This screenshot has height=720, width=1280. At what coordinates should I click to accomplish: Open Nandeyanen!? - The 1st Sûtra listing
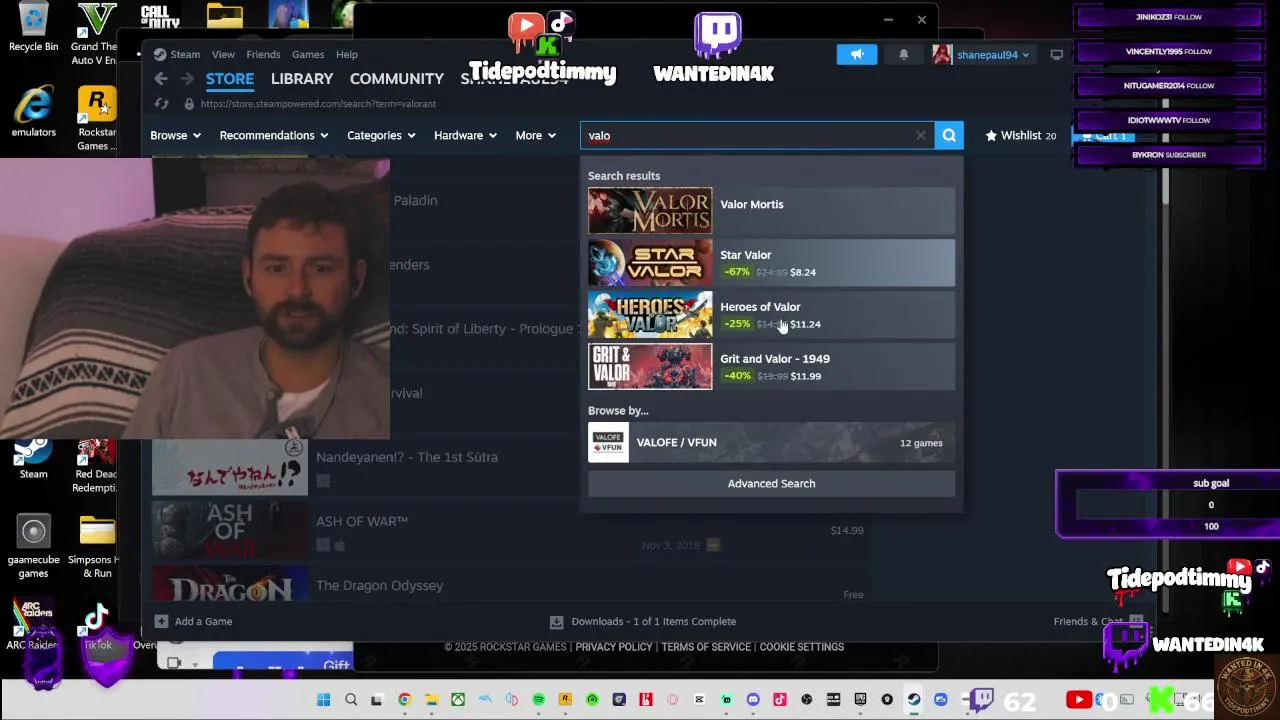(x=510, y=466)
